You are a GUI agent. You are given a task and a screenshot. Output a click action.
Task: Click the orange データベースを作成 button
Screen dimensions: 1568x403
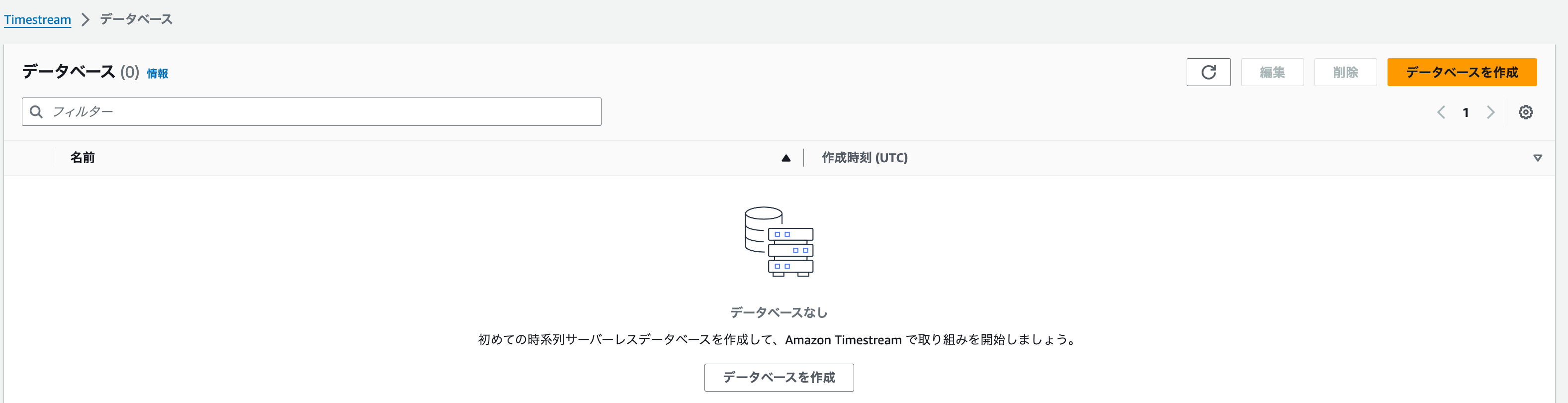[x=1462, y=73]
